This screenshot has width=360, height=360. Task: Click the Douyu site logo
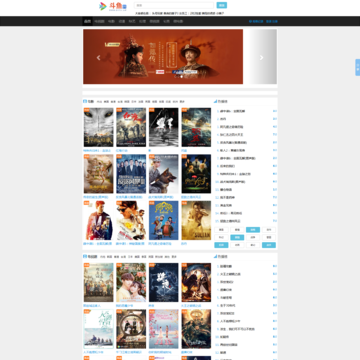(113, 6)
